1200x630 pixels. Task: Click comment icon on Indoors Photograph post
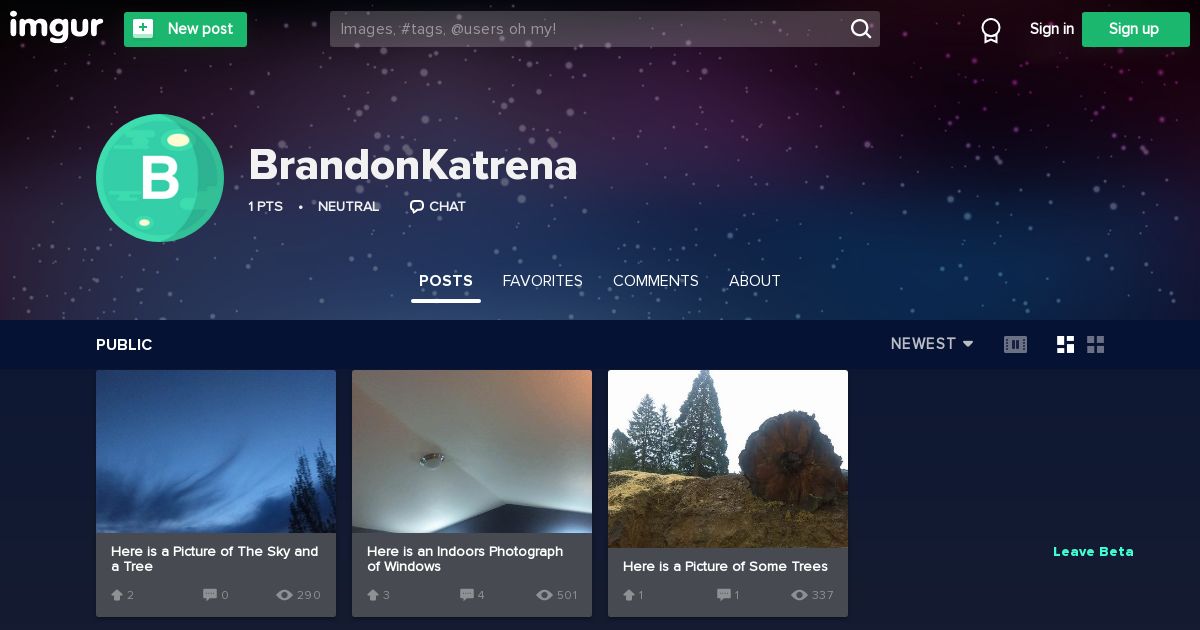click(467, 595)
